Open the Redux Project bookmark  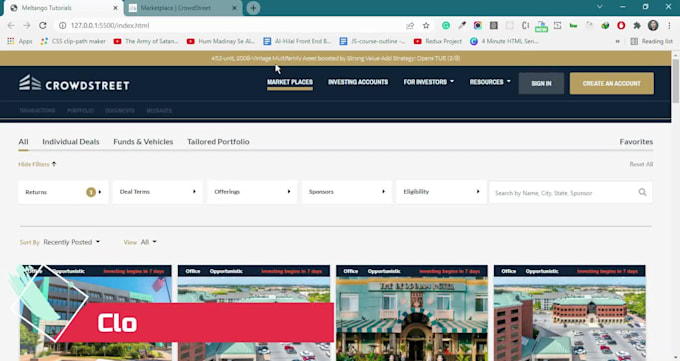(x=438, y=41)
